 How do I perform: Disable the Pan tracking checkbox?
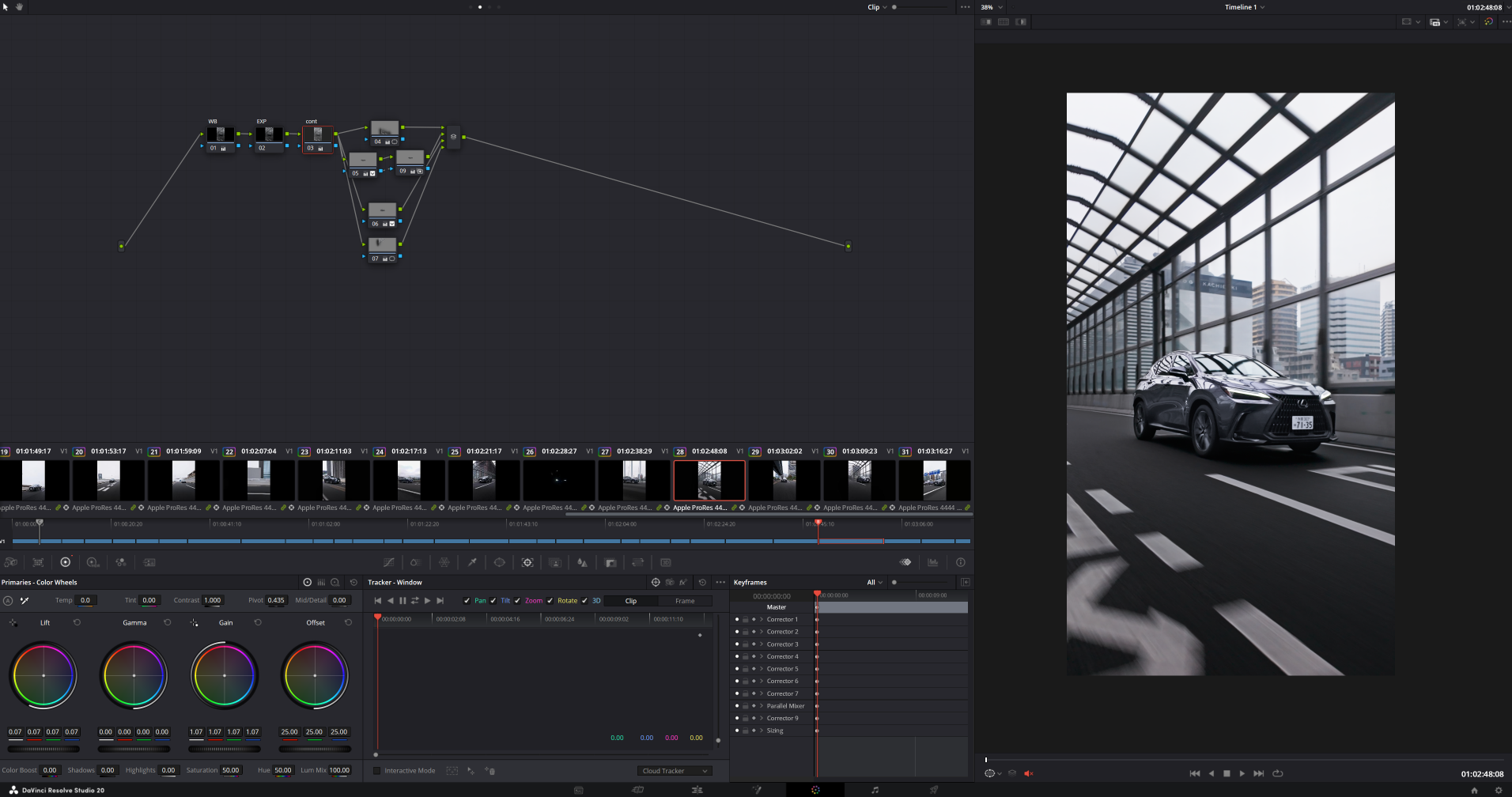click(x=467, y=601)
